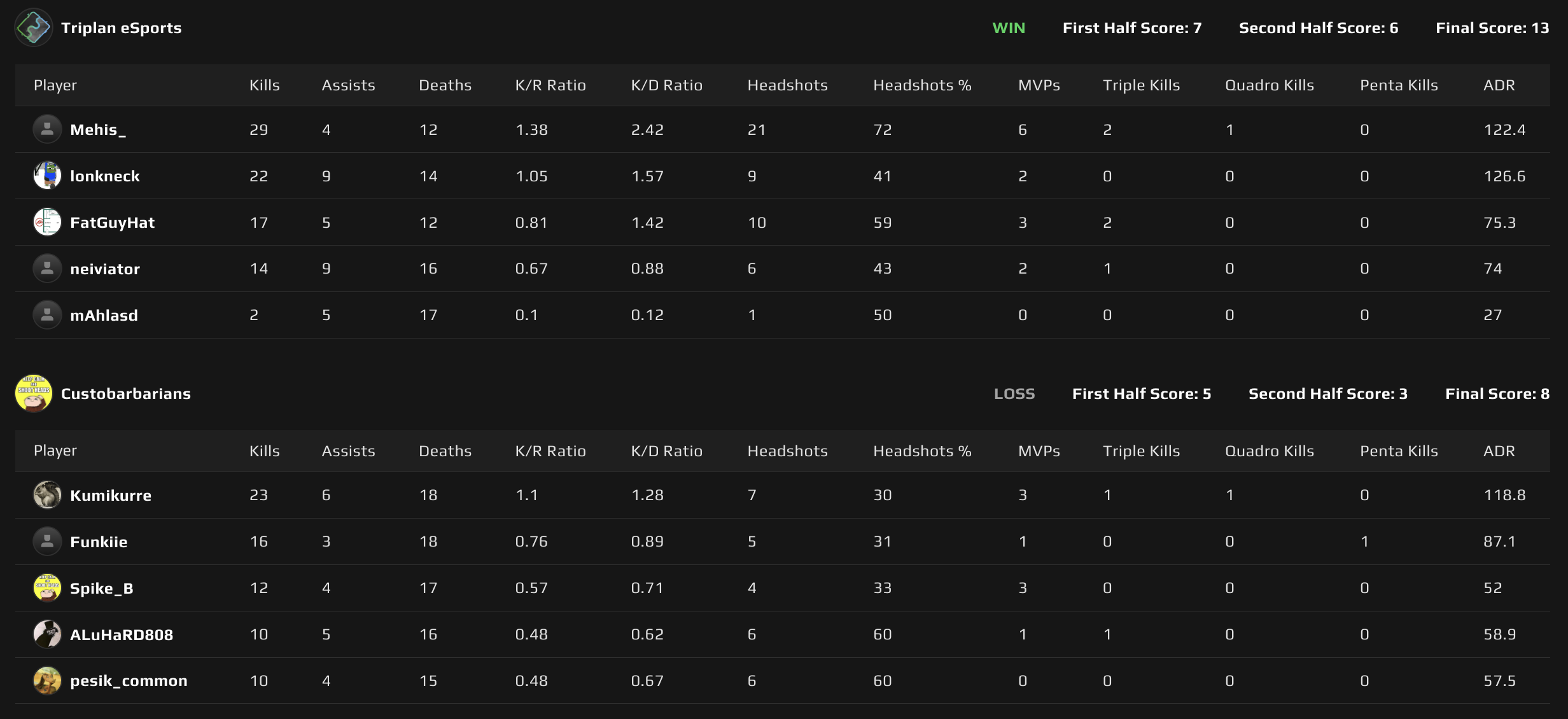This screenshot has width=1568, height=719.
Task: Click FatGuyHat's avatar icon
Action: pos(47,222)
